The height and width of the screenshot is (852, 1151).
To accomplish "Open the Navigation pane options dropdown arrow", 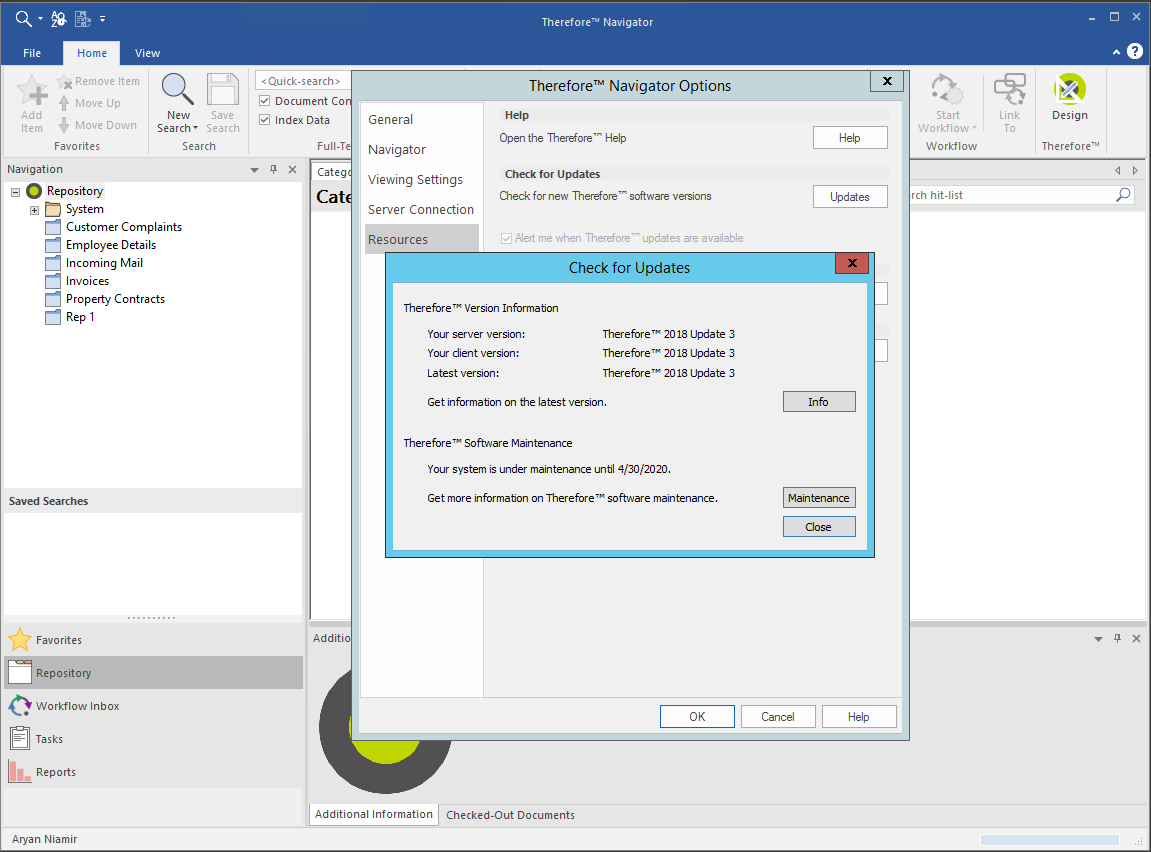I will click(x=254, y=170).
